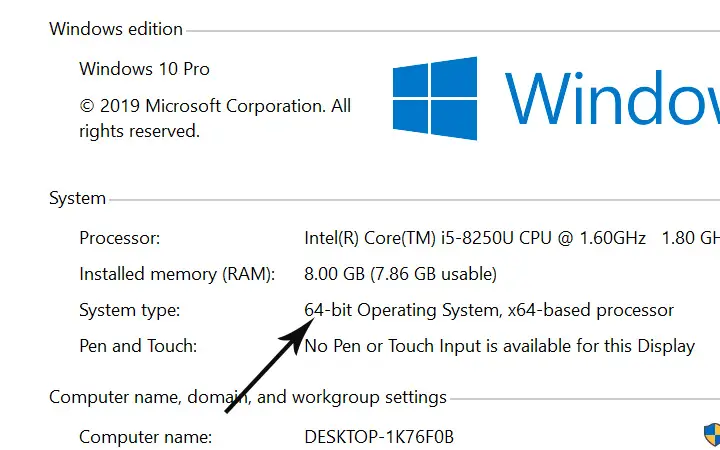Select the 64-bit Operating System text
The width and height of the screenshot is (720, 450).
(402, 310)
